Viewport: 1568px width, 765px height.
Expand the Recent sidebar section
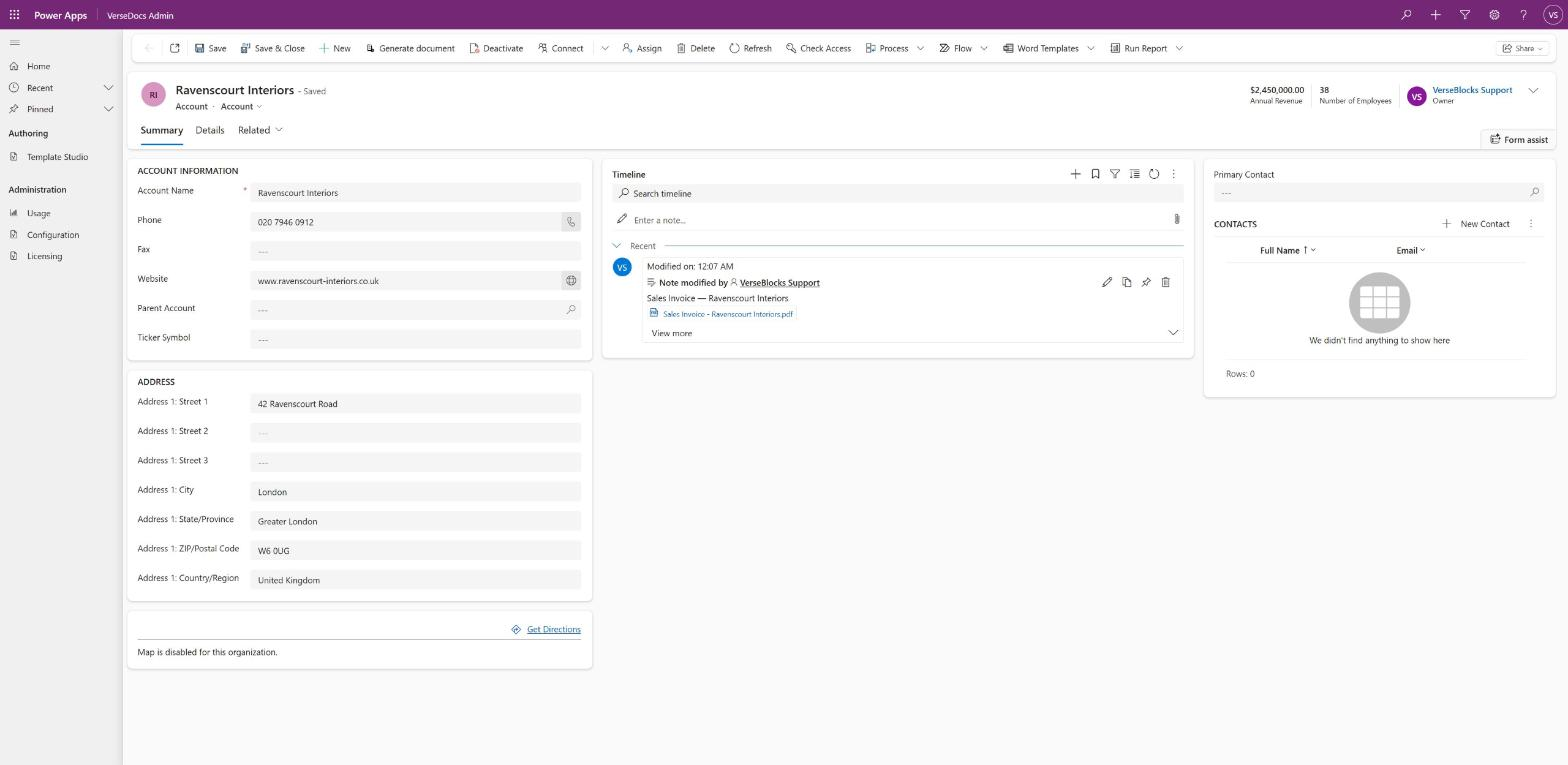pyautogui.click(x=108, y=88)
